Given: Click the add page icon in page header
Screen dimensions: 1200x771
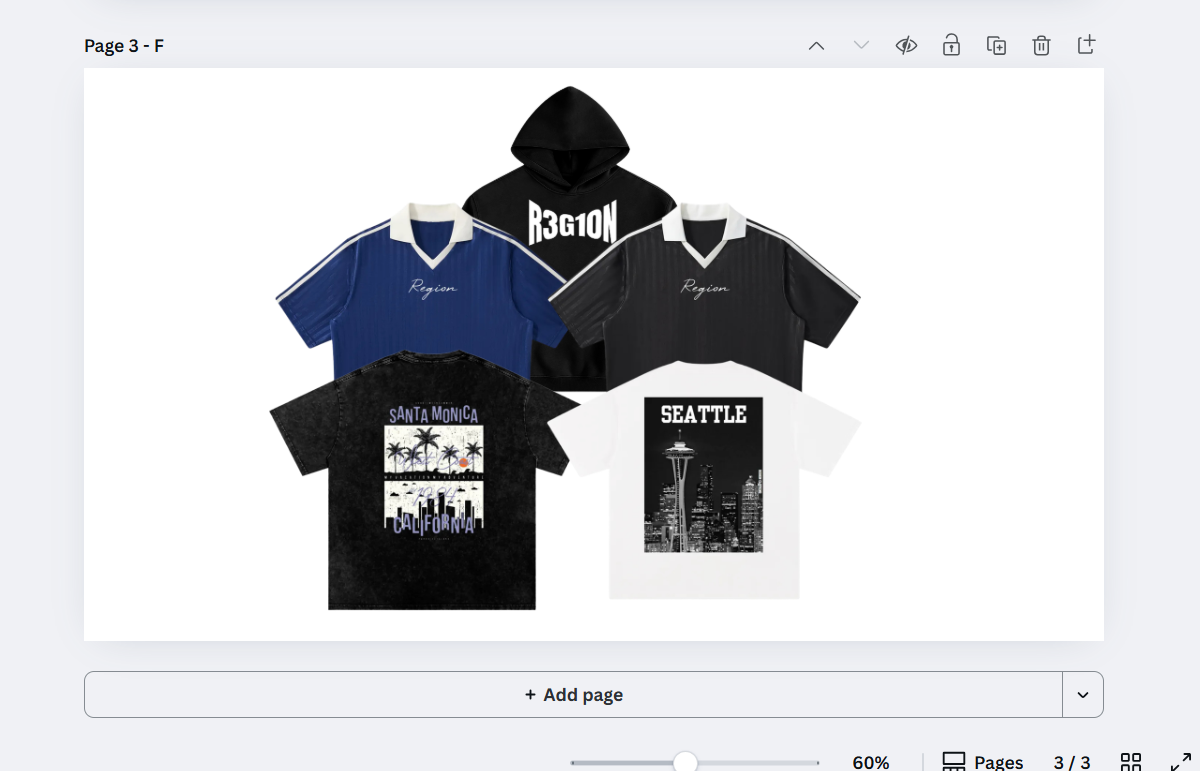Looking at the screenshot, I should (1086, 46).
